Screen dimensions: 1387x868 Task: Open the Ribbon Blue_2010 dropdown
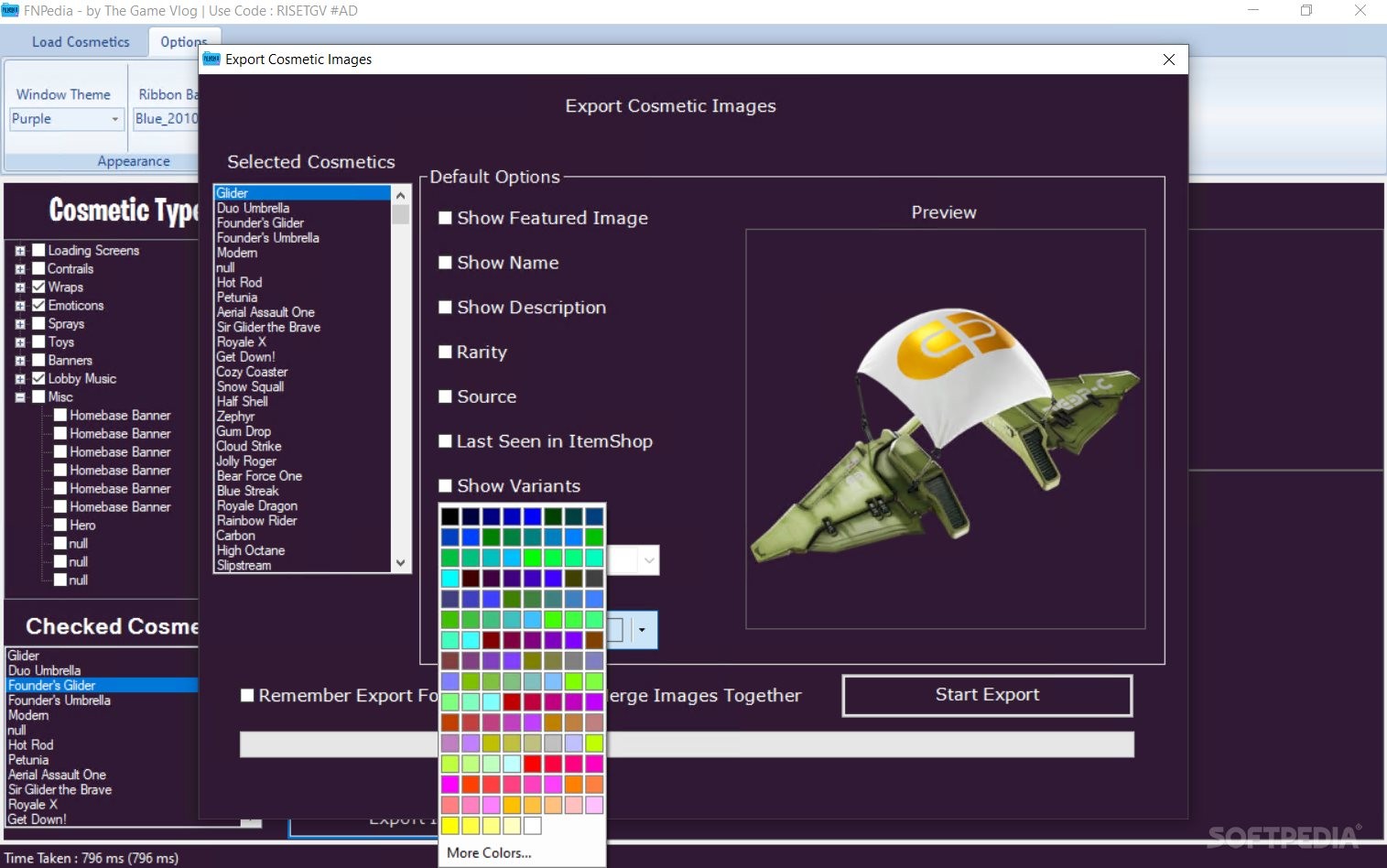pos(166,119)
